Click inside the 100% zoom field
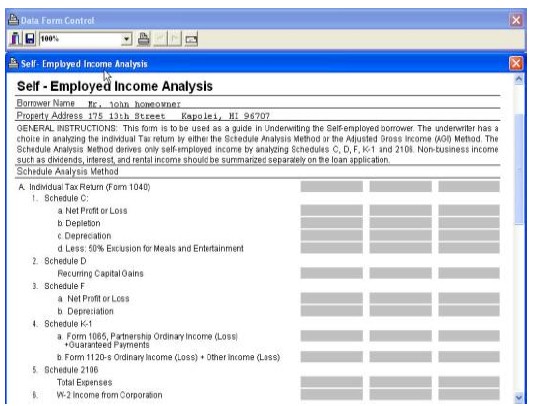 [x=81, y=39]
